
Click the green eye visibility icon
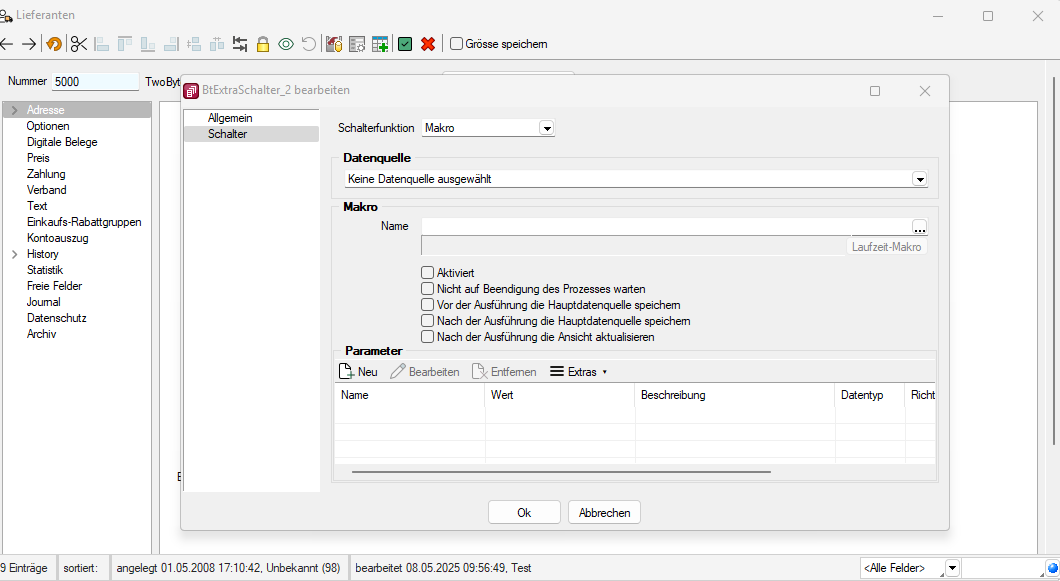pos(286,44)
